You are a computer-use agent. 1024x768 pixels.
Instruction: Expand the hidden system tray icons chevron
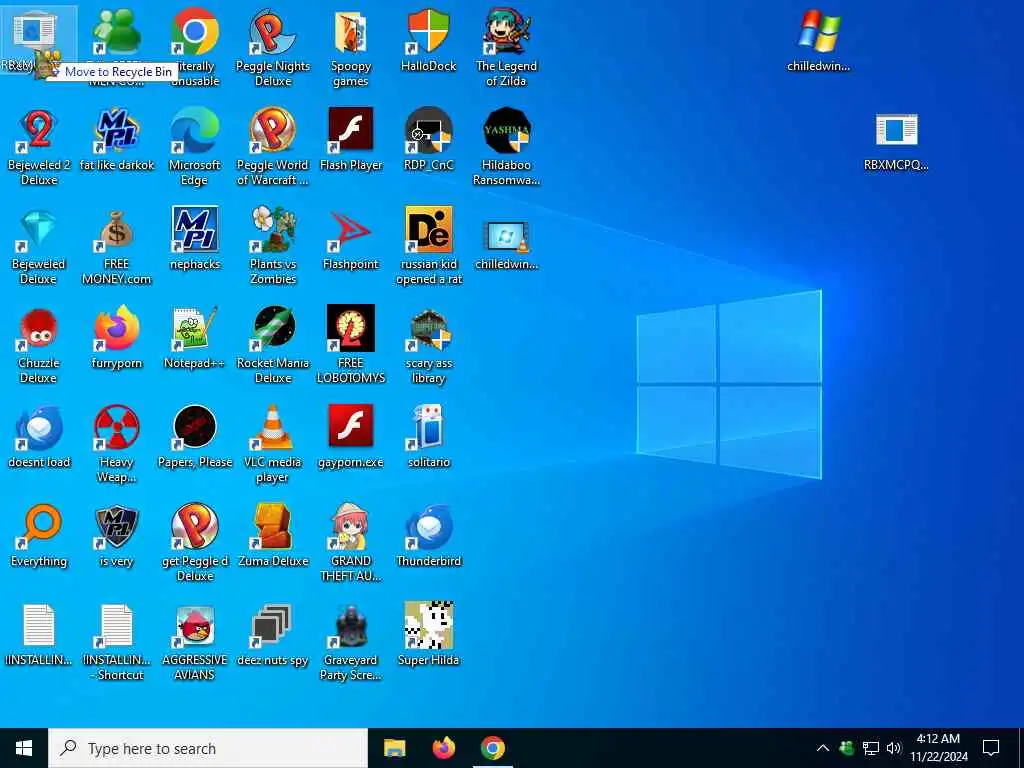(823, 748)
